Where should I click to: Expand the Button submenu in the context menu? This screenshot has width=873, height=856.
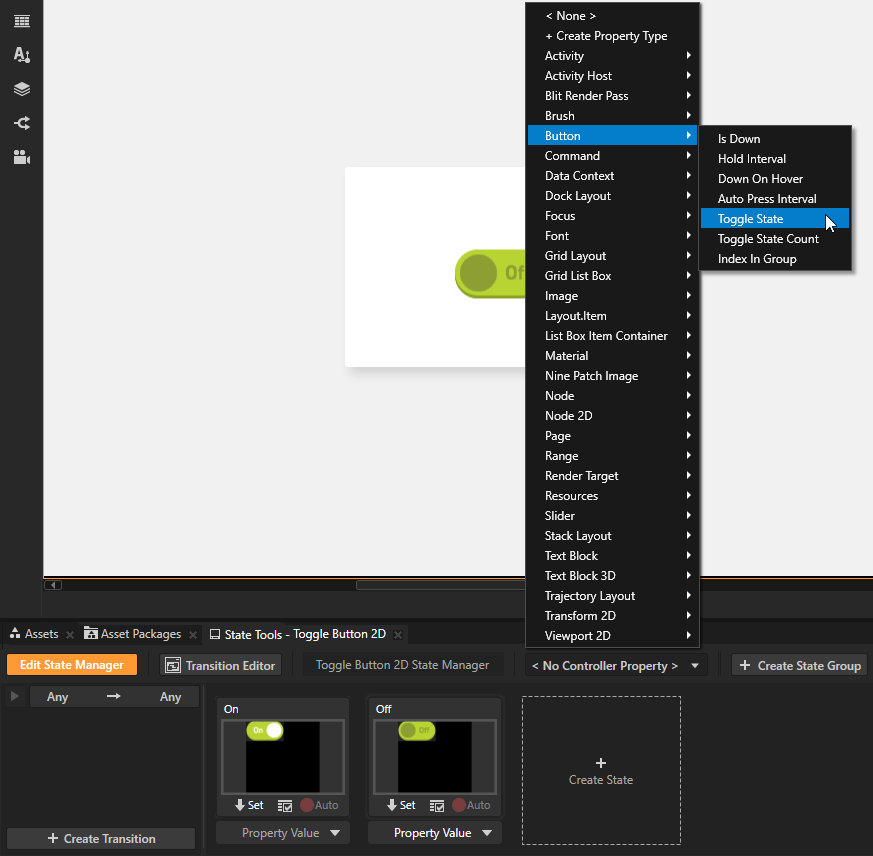[563, 135]
